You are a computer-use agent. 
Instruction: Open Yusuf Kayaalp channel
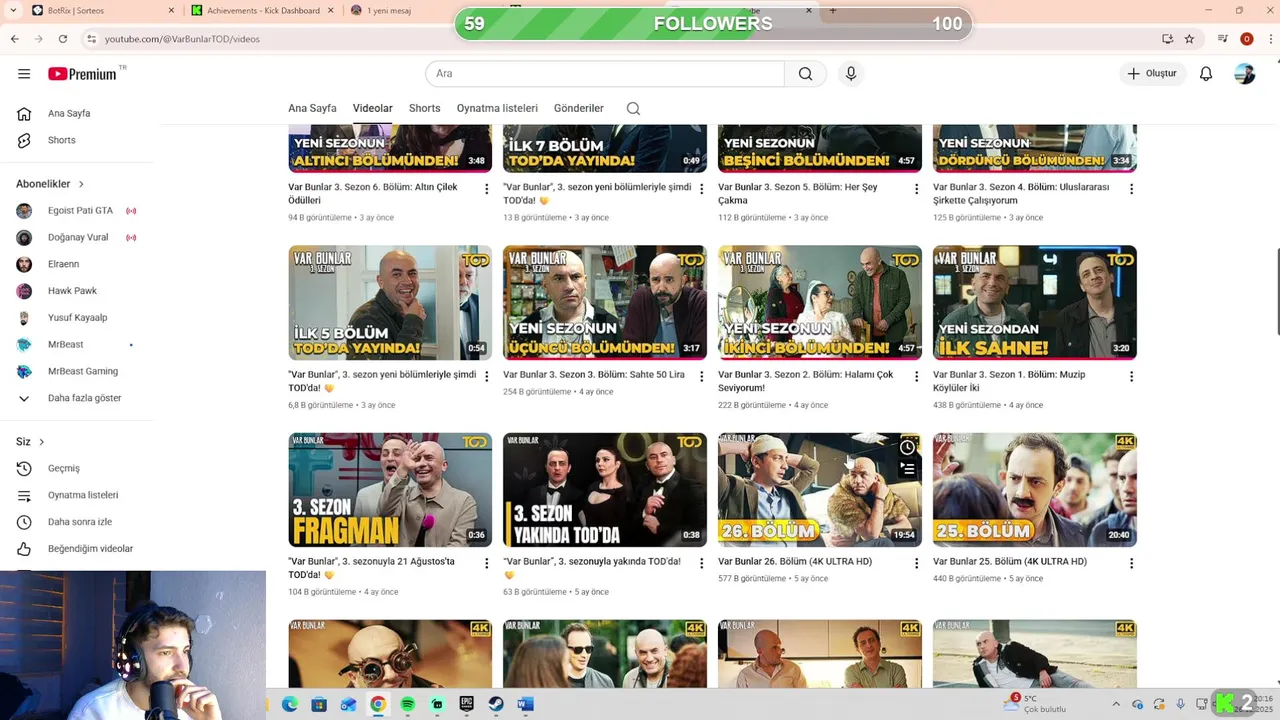click(x=76, y=318)
